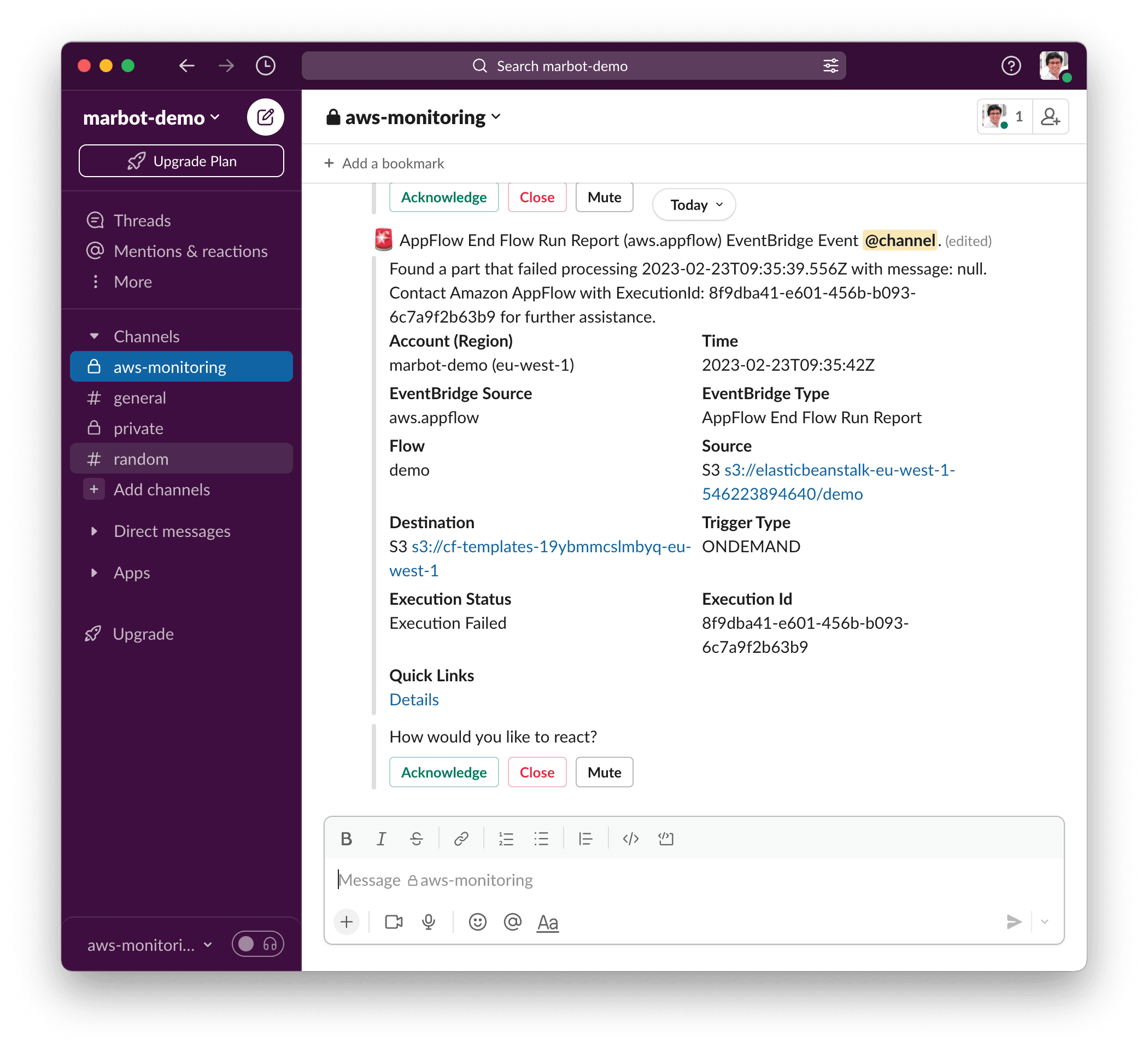Select the random channel
Viewport: 1148px width, 1052px height.
[x=181, y=459]
